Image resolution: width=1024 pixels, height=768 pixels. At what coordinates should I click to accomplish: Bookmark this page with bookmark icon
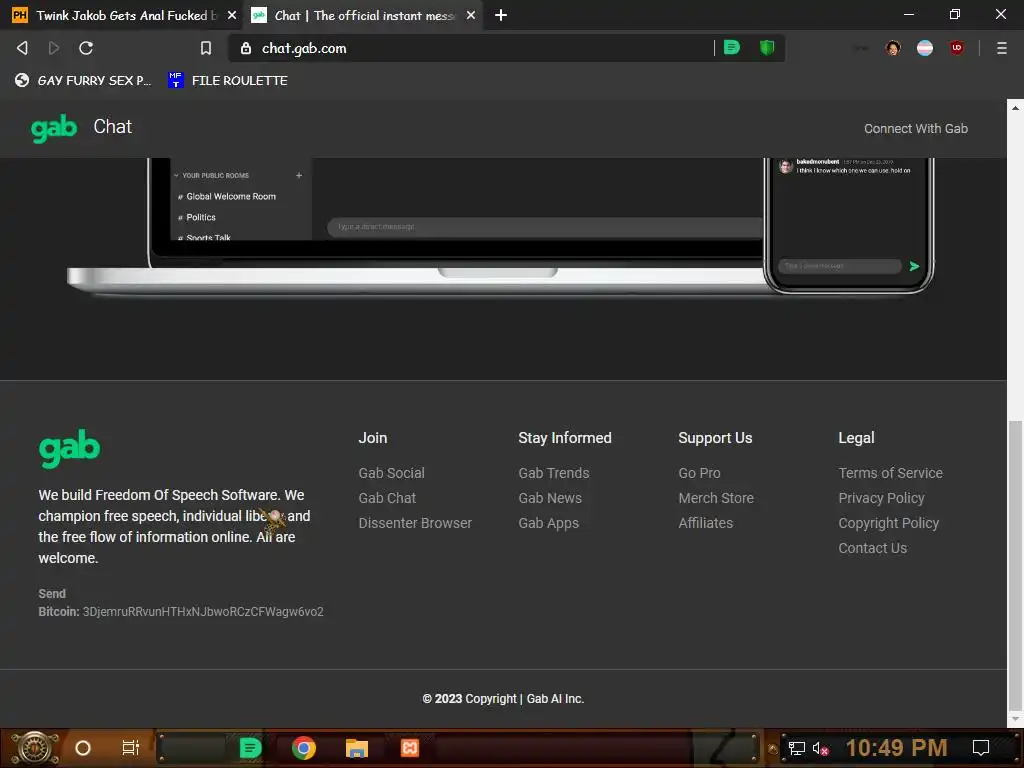[206, 48]
